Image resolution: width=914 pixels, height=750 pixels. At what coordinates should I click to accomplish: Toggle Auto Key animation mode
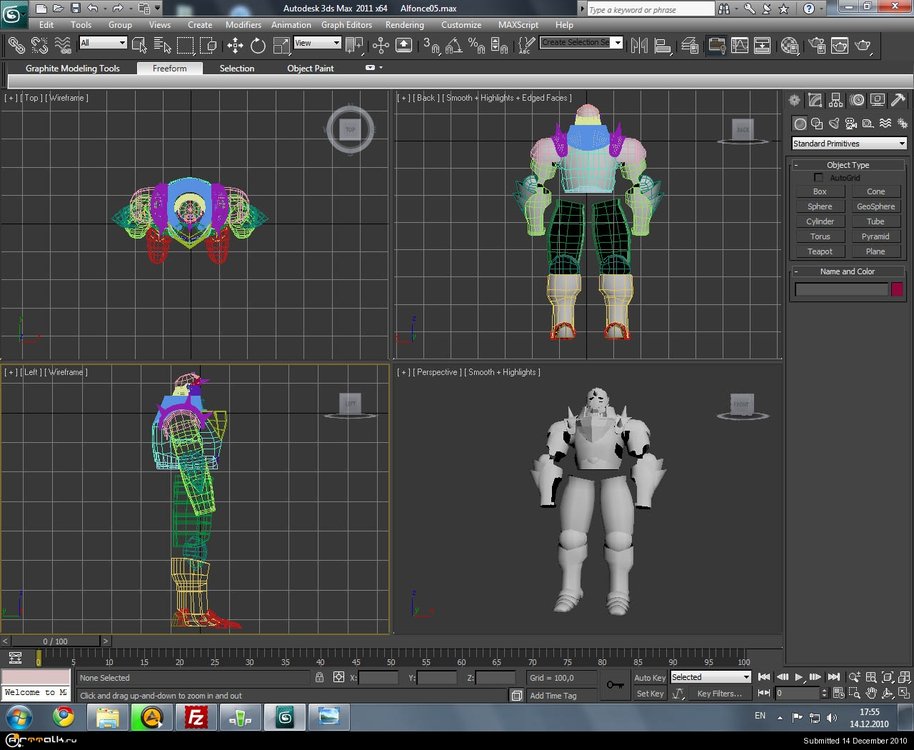point(650,677)
